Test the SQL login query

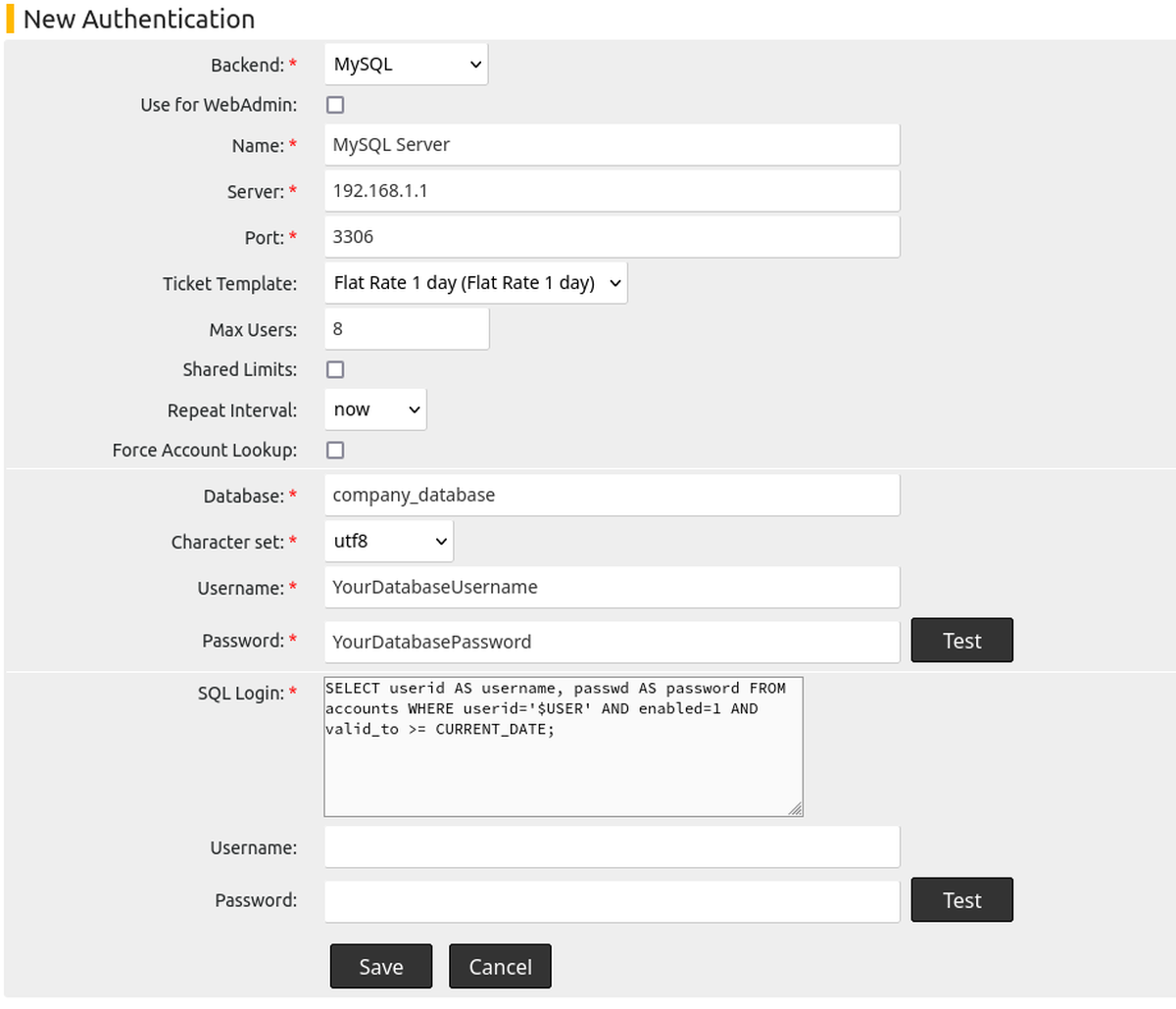961,899
